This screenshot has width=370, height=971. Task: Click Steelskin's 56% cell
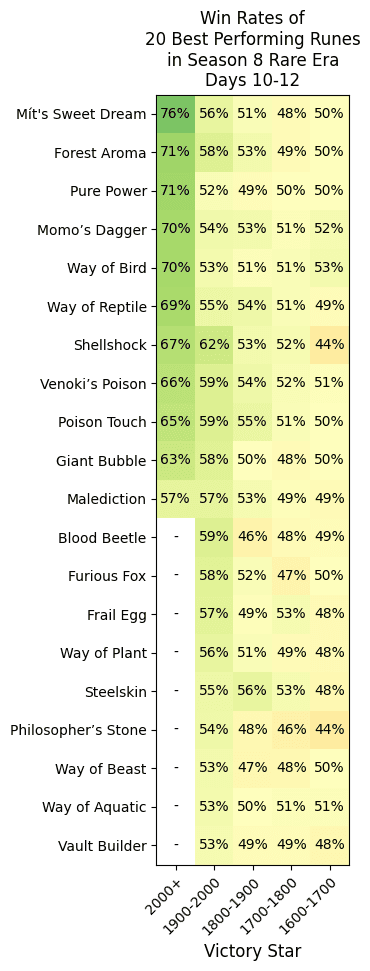253,691
